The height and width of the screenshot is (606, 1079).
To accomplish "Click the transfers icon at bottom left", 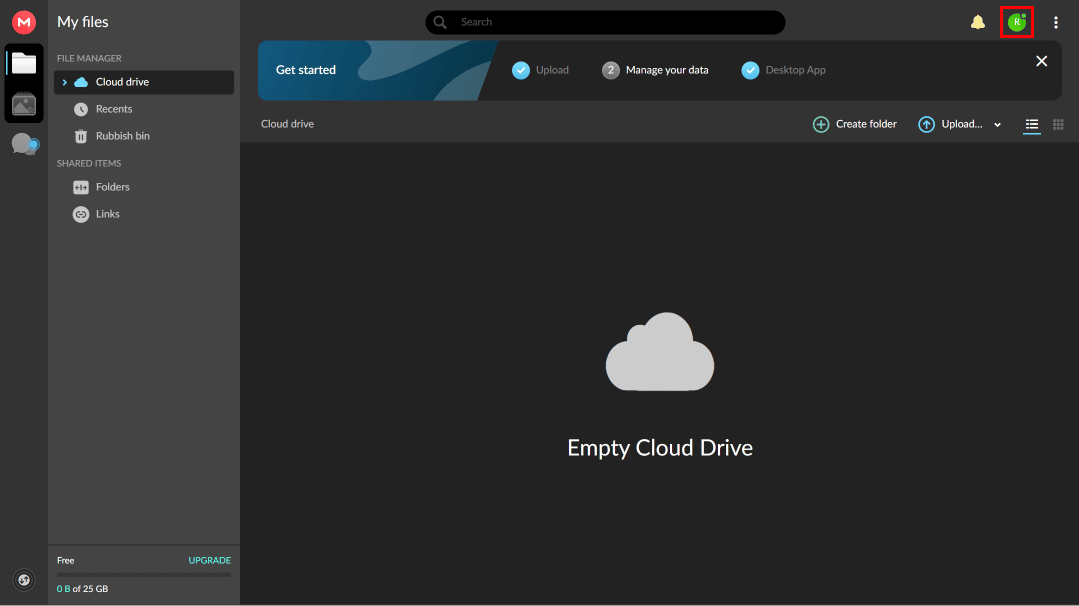I will pos(24,580).
